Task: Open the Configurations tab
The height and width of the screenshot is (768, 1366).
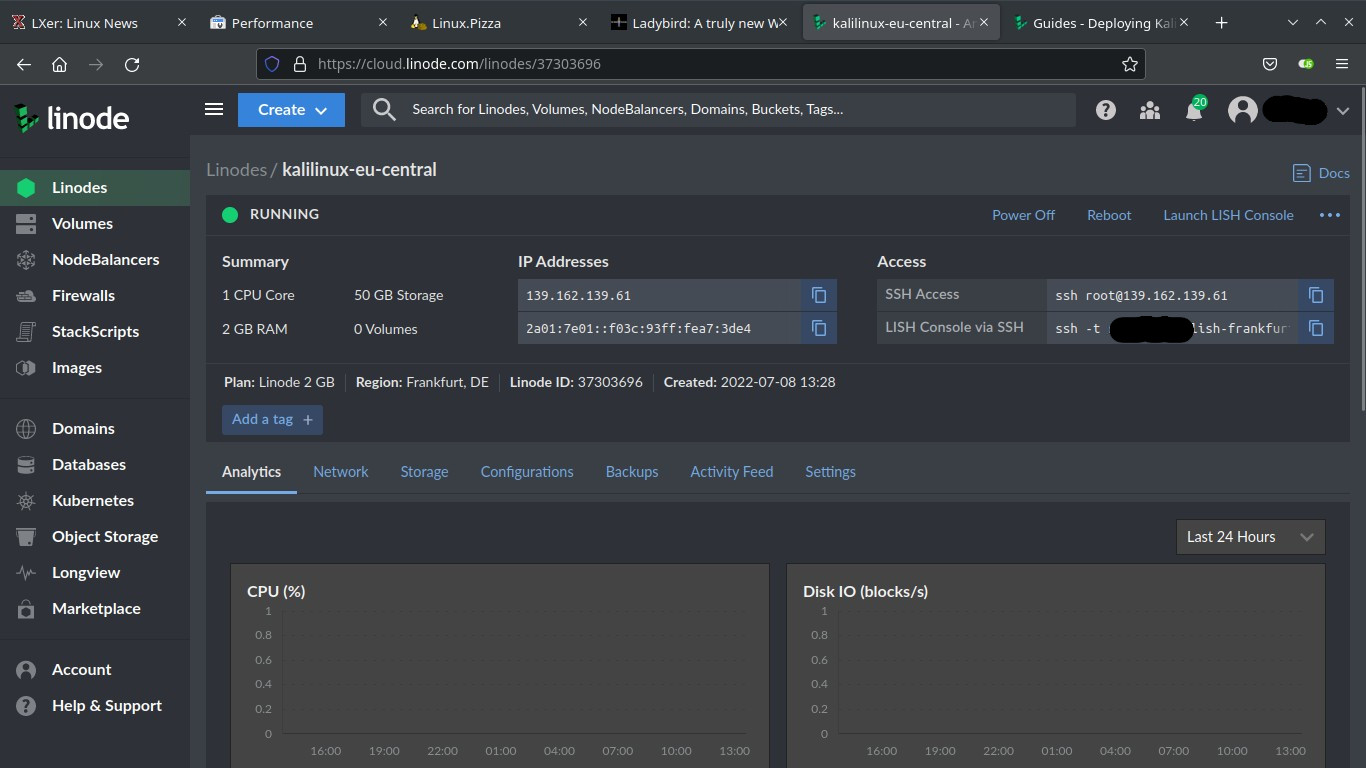Action: 527,472
